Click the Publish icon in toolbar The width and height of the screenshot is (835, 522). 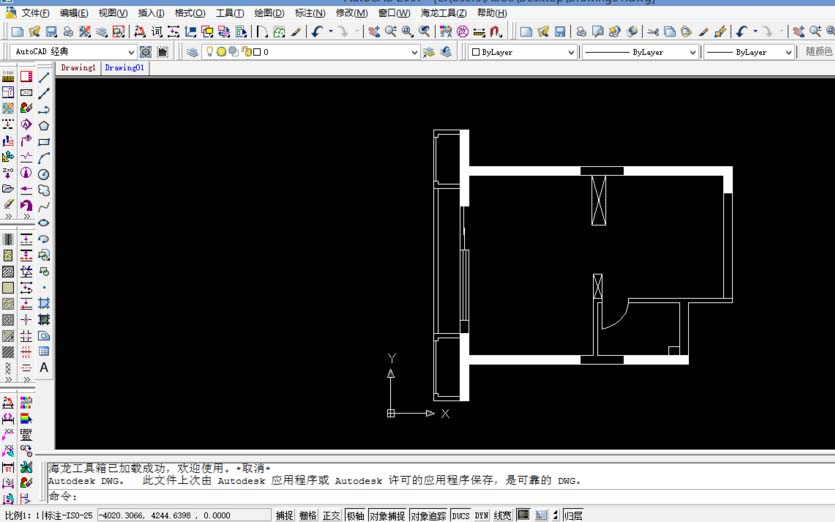(x=615, y=32)
